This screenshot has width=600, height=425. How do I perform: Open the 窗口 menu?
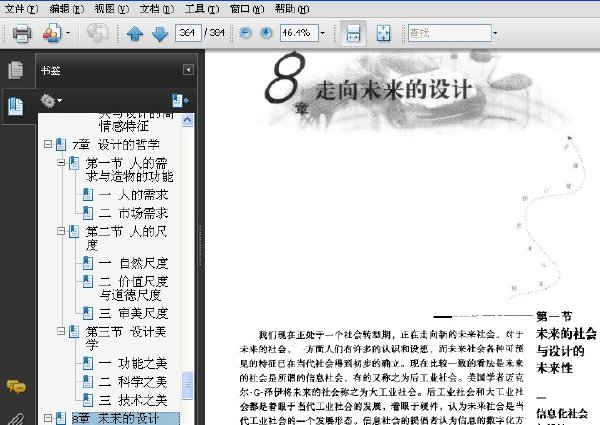coord(247,8)
